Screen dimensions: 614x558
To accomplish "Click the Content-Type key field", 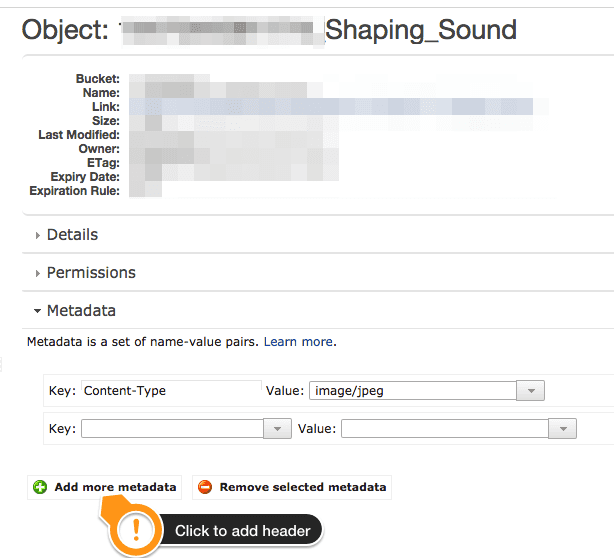I will click(x=170, y=391).
